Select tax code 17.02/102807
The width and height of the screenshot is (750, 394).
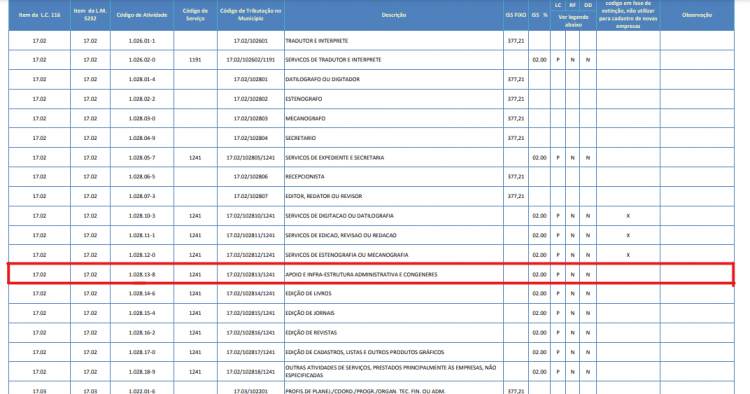tap(251, 197)
